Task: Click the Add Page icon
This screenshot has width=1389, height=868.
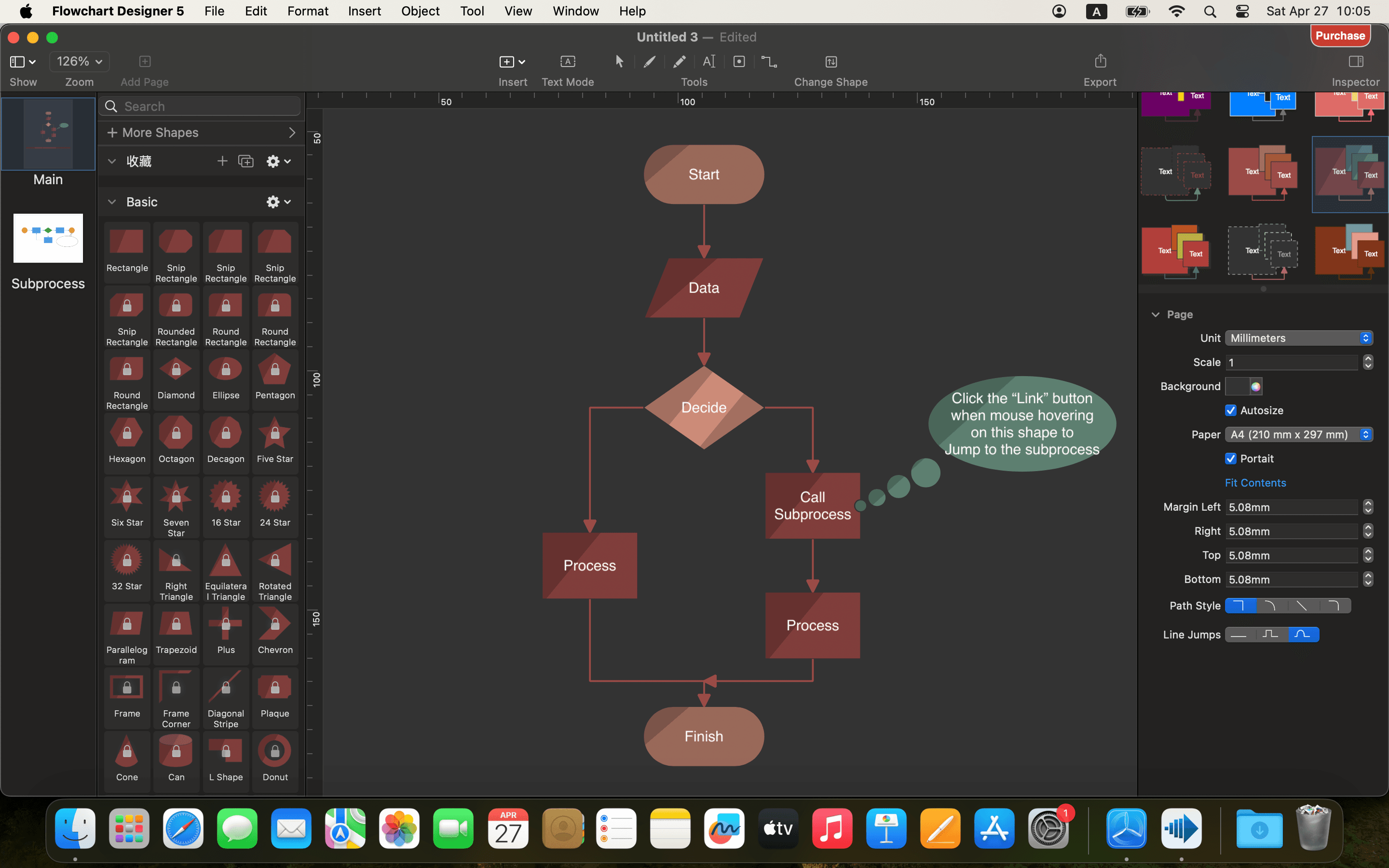Action: [x=144, y=61]
